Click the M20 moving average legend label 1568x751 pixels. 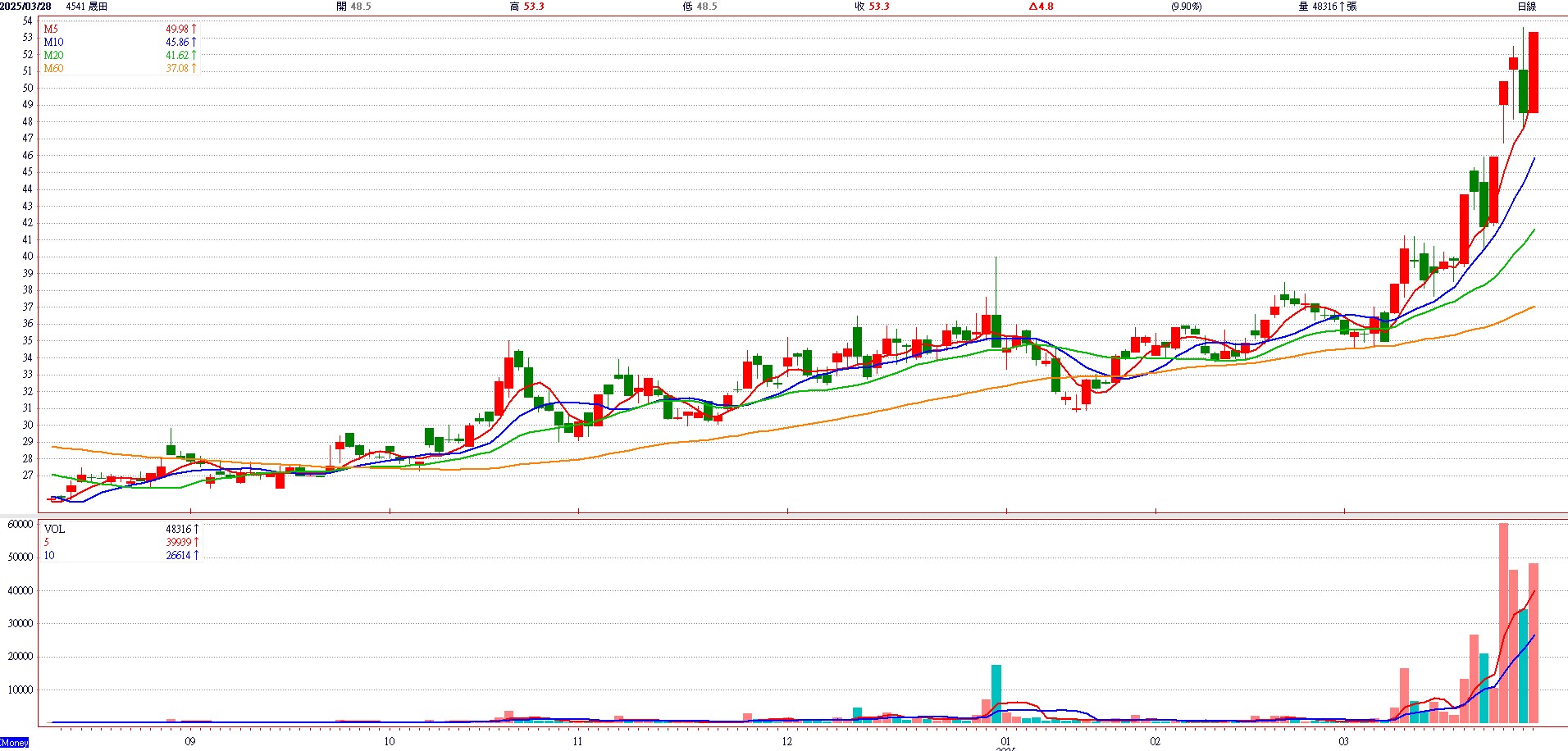tap(53, 55)
